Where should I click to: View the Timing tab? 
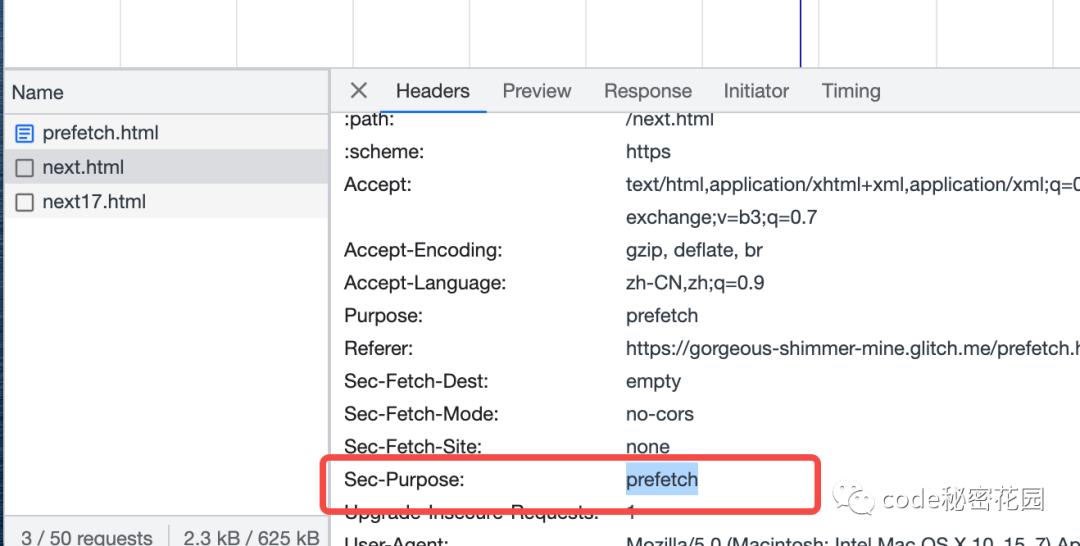tap(850, 91)
